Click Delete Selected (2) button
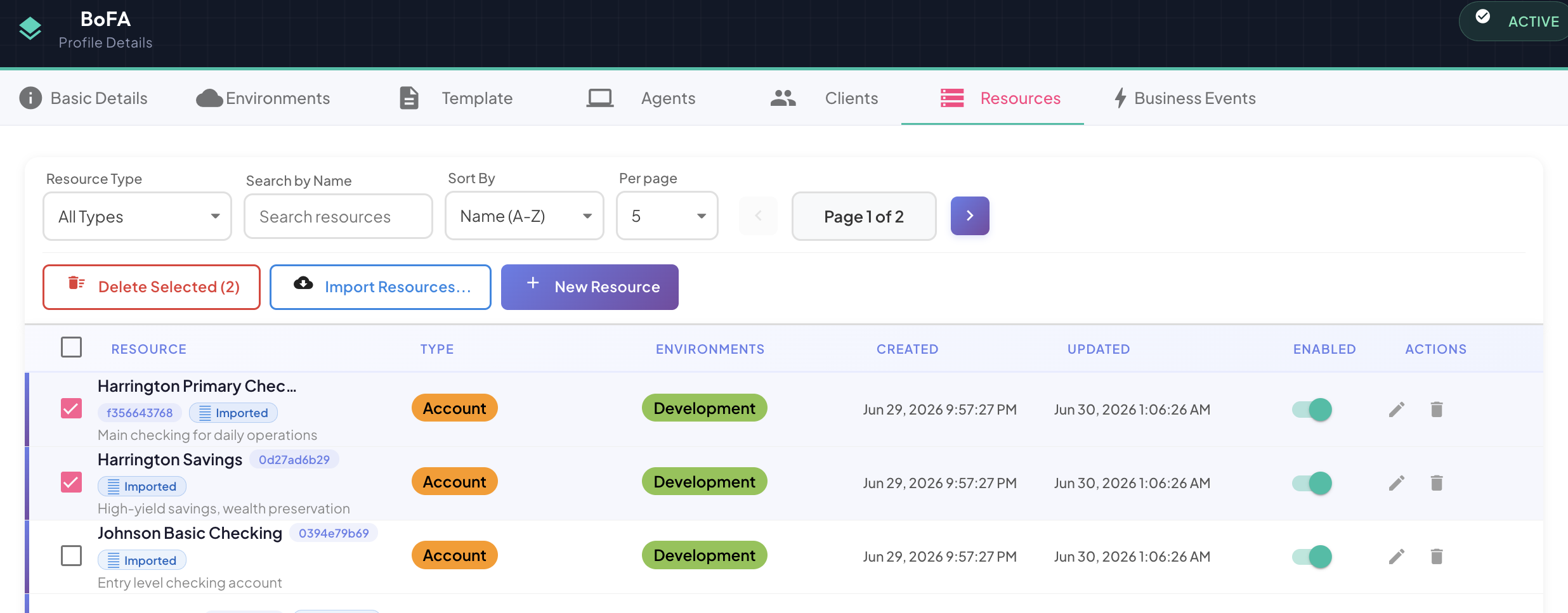The image size is (1568, 613). [152, 287]
